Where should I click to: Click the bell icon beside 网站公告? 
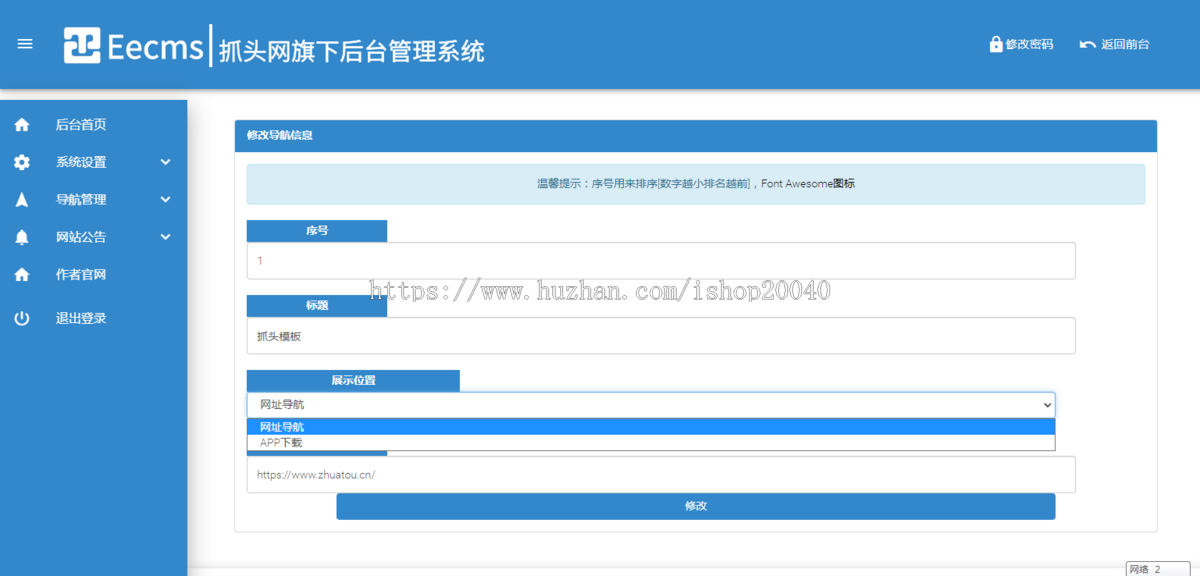point(22,237)
